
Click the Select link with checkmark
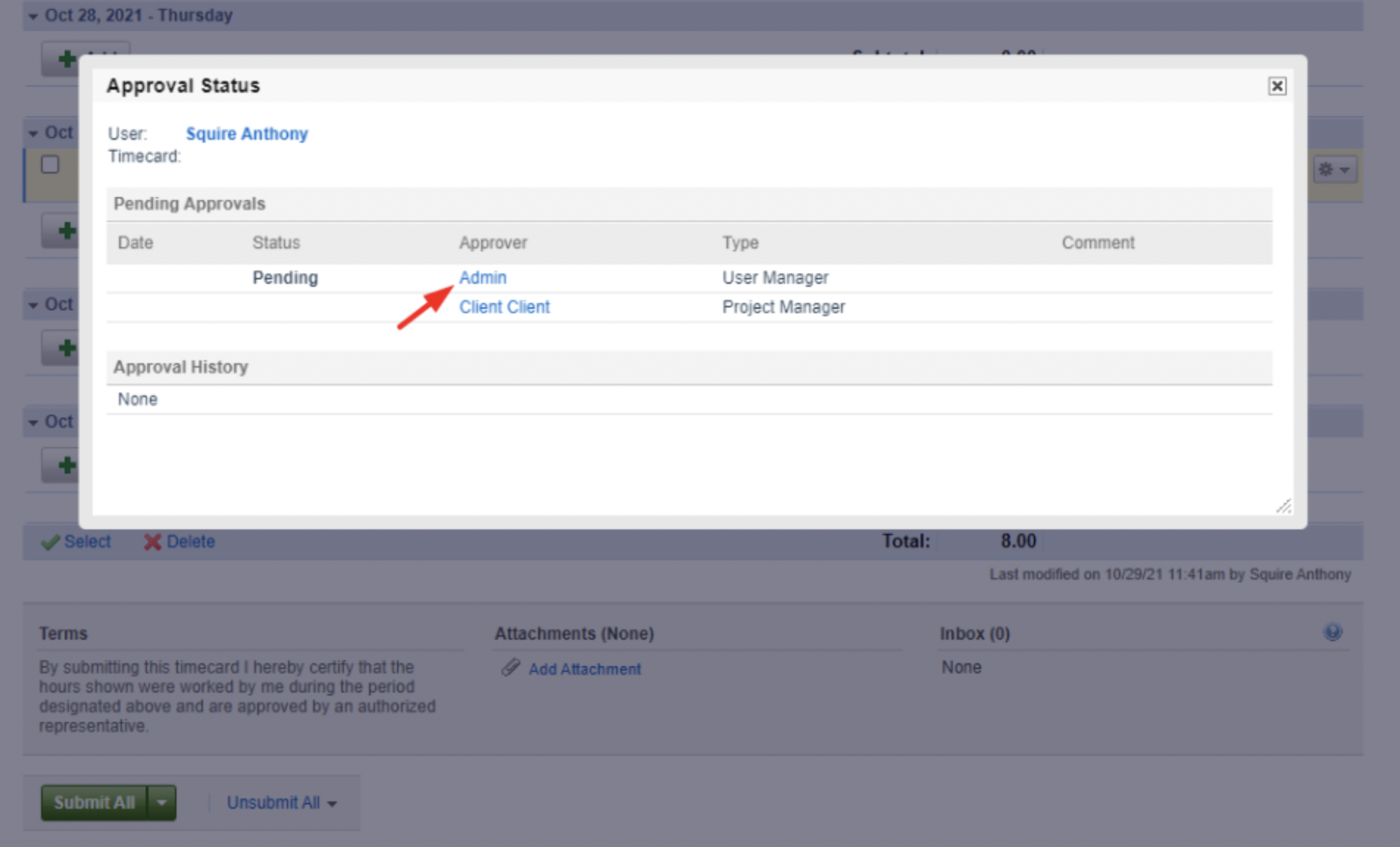click(87, 542)
